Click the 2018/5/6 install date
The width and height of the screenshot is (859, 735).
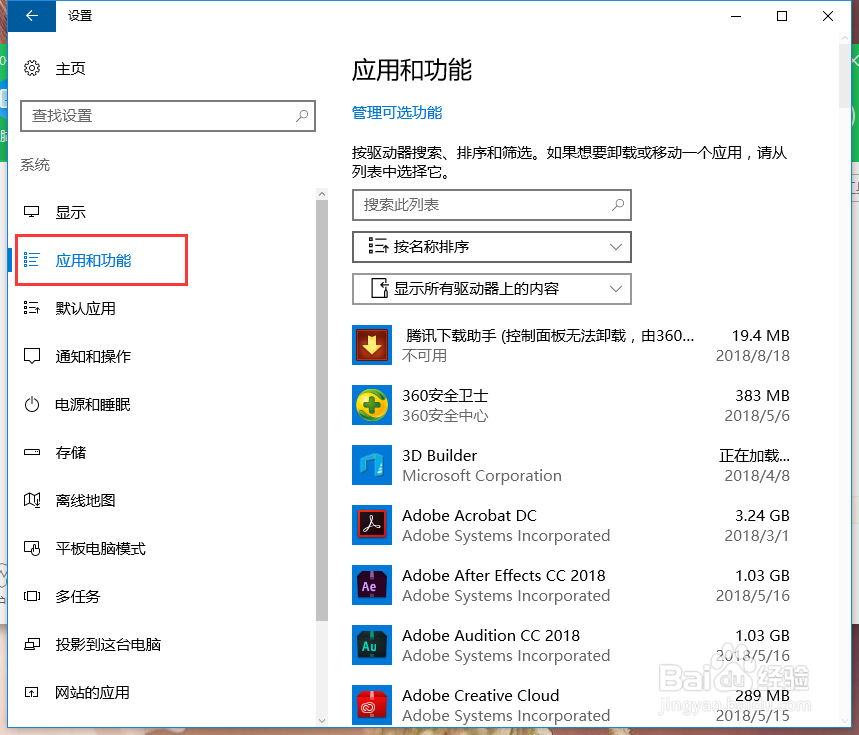[x=757, y=416]
